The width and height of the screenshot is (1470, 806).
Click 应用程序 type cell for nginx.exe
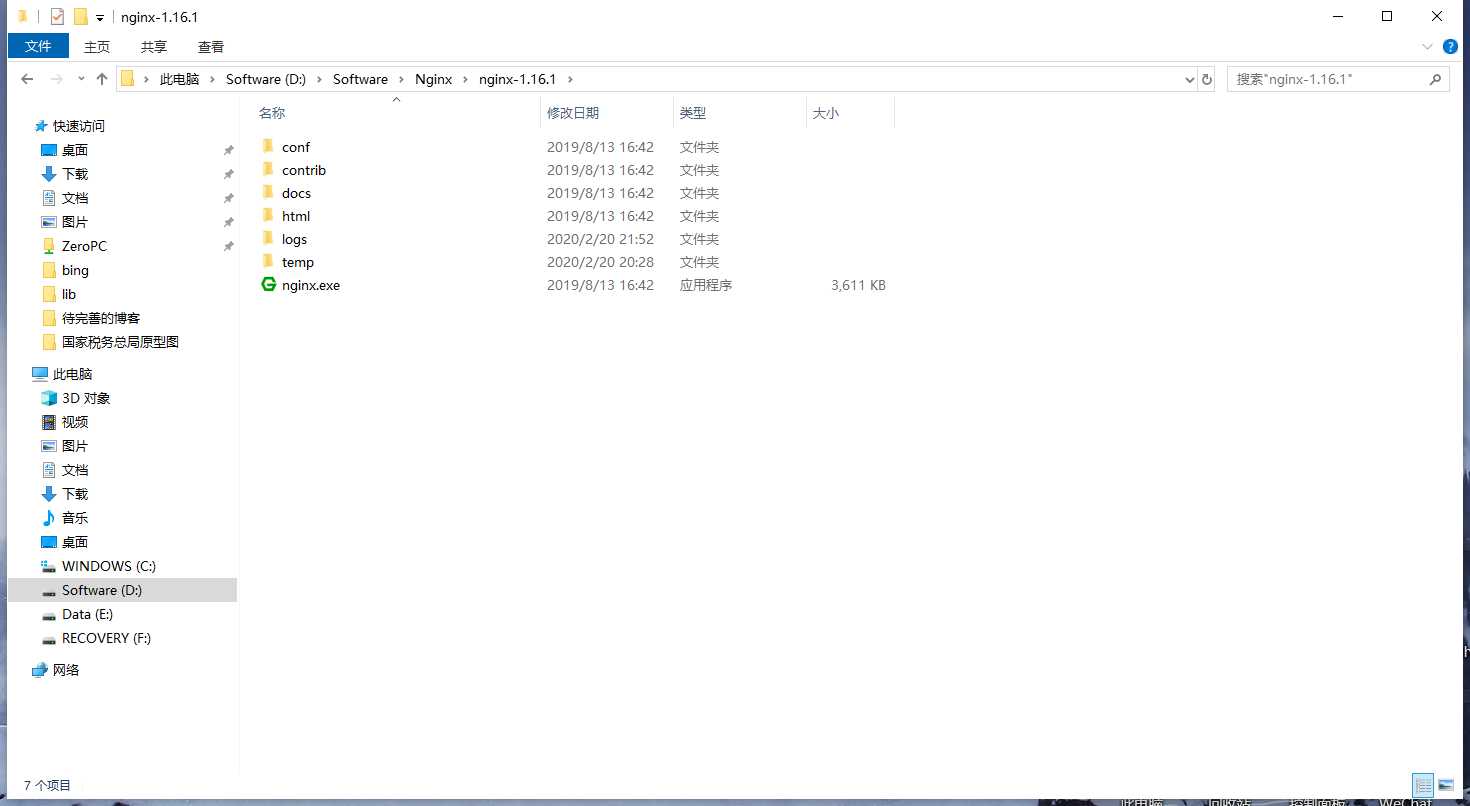coord(706,285)
